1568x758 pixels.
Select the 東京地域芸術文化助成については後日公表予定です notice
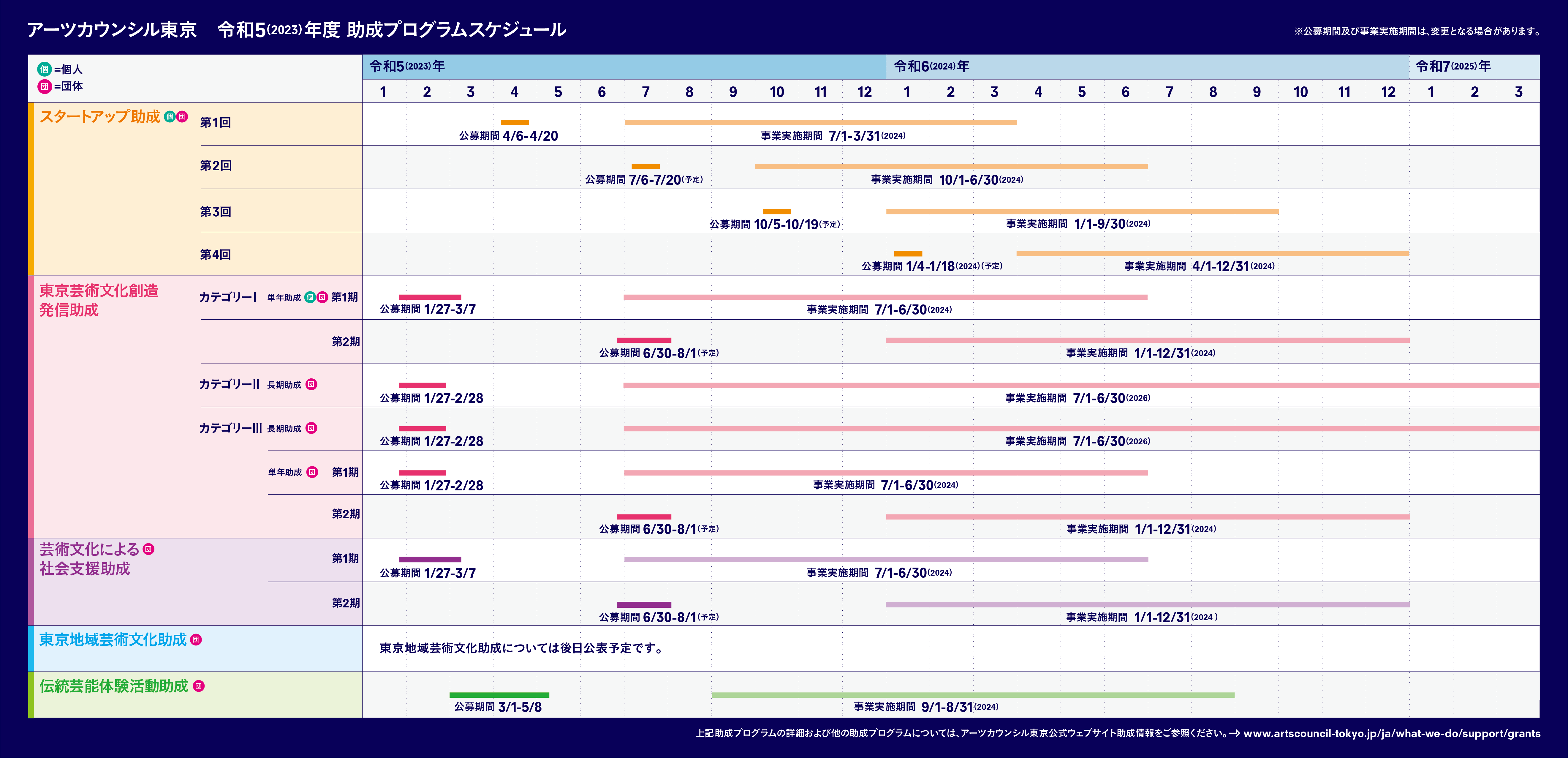(522, 648)
